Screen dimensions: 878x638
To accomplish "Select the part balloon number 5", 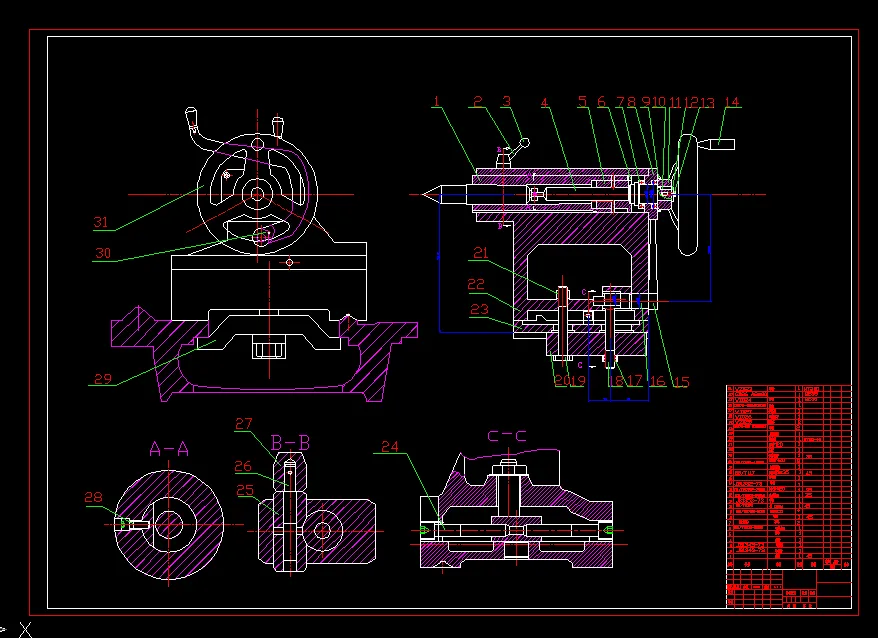I will pos(583,101).
